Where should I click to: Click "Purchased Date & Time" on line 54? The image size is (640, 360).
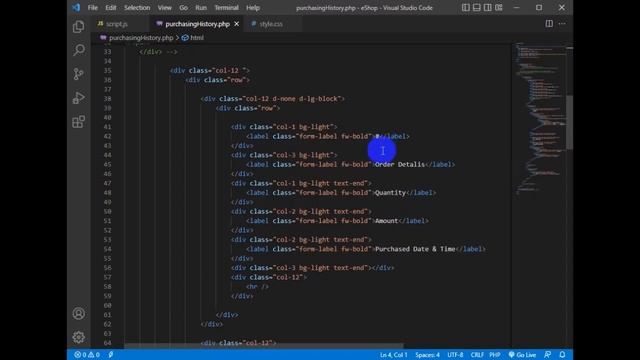point(415,249)
